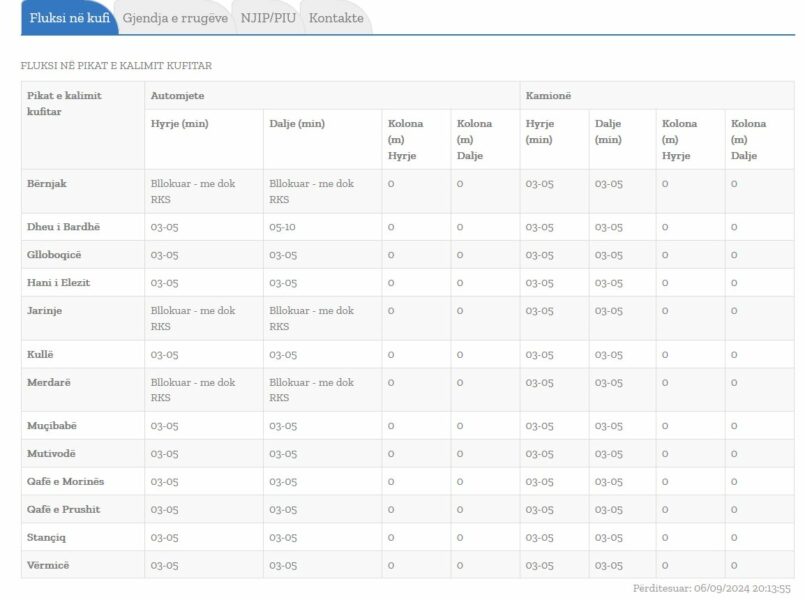Click Vërmicë Automjete Dalje value 03-05
The image size is (805, 600).
[x=283, y=566]
